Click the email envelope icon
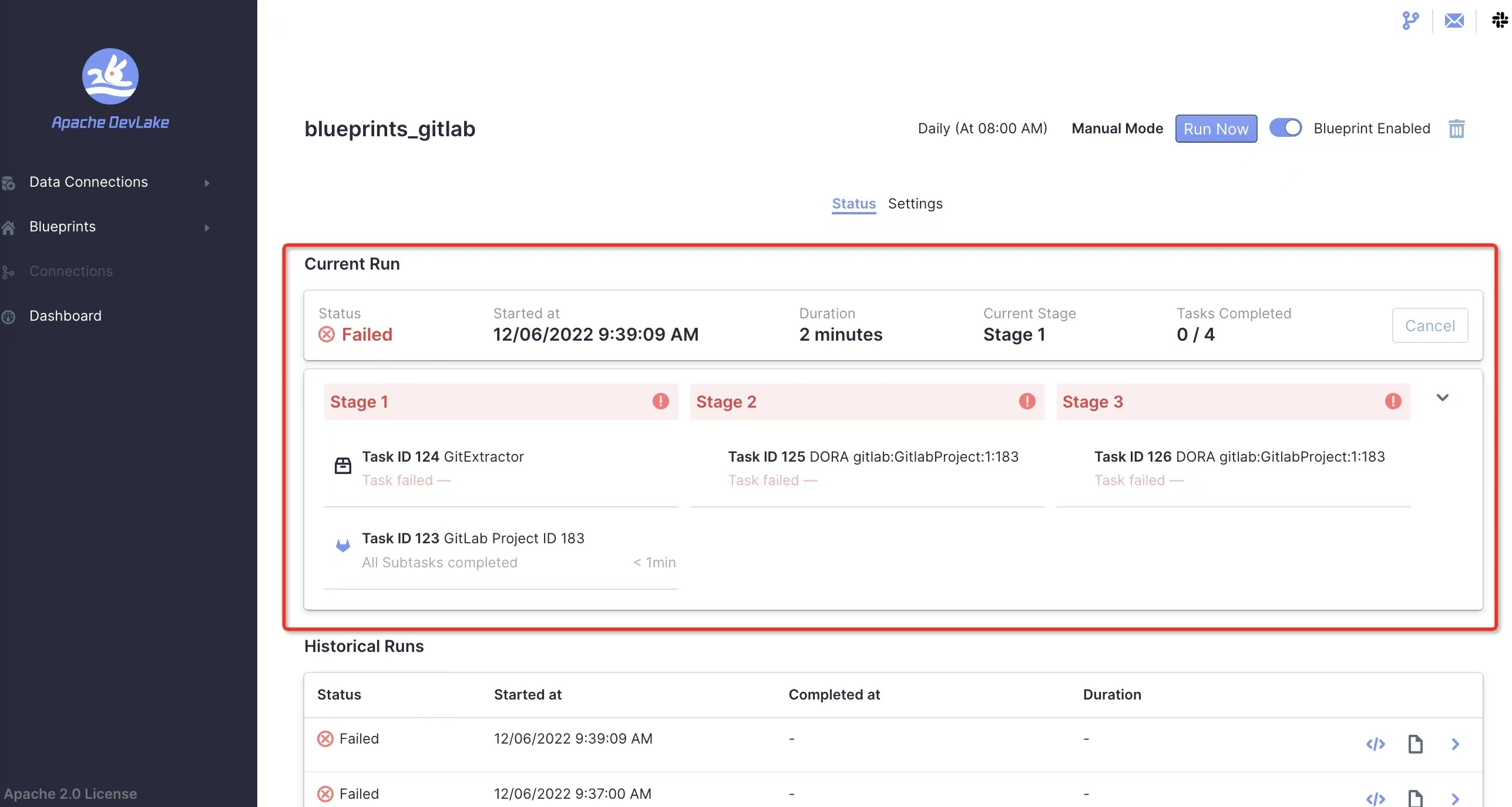The width and height of the screenshot is (1512, 807). click(1454, 21)
